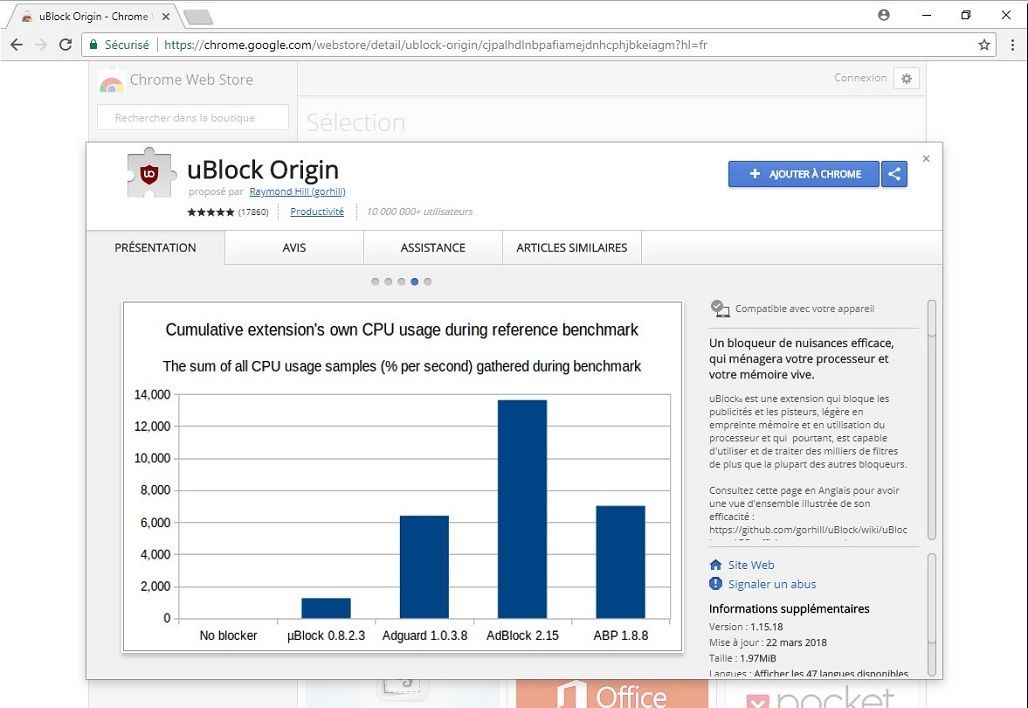
Task: Click the uBlock Origin shield extension icon
Action: 149,174
